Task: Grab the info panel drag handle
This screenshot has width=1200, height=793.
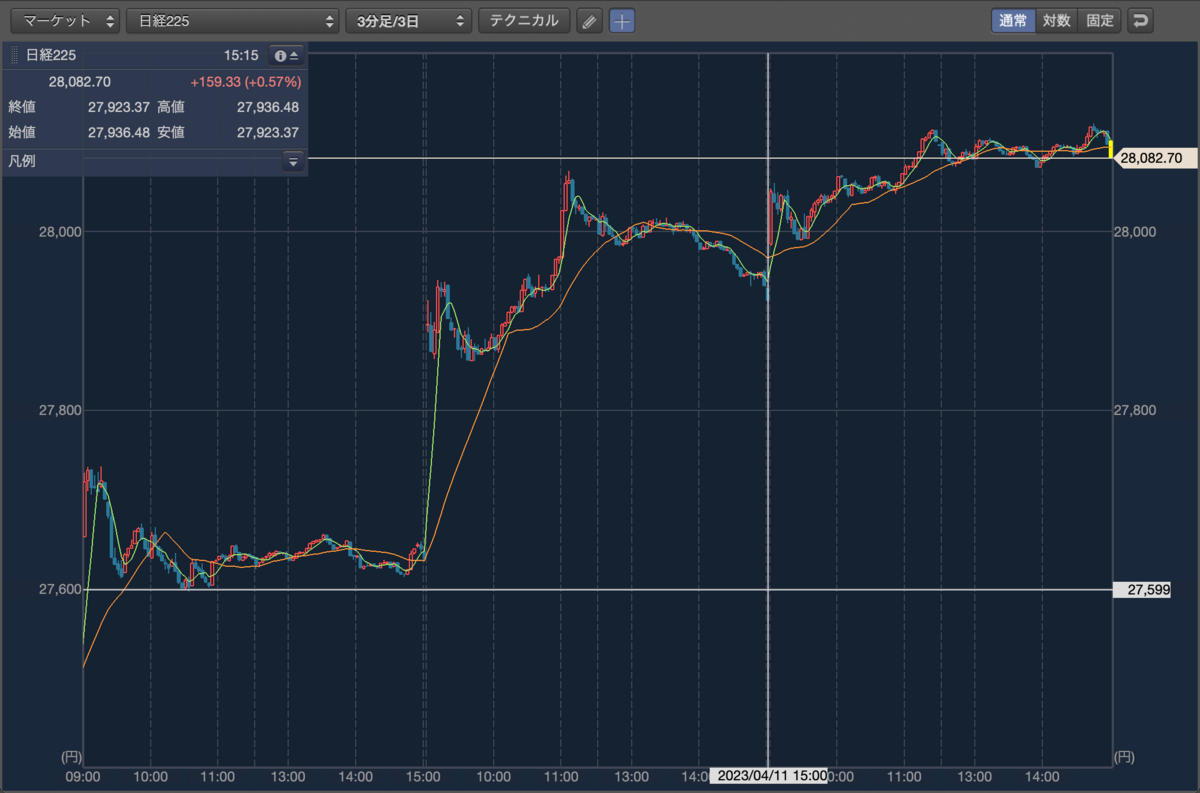Action: click(15, 56)
